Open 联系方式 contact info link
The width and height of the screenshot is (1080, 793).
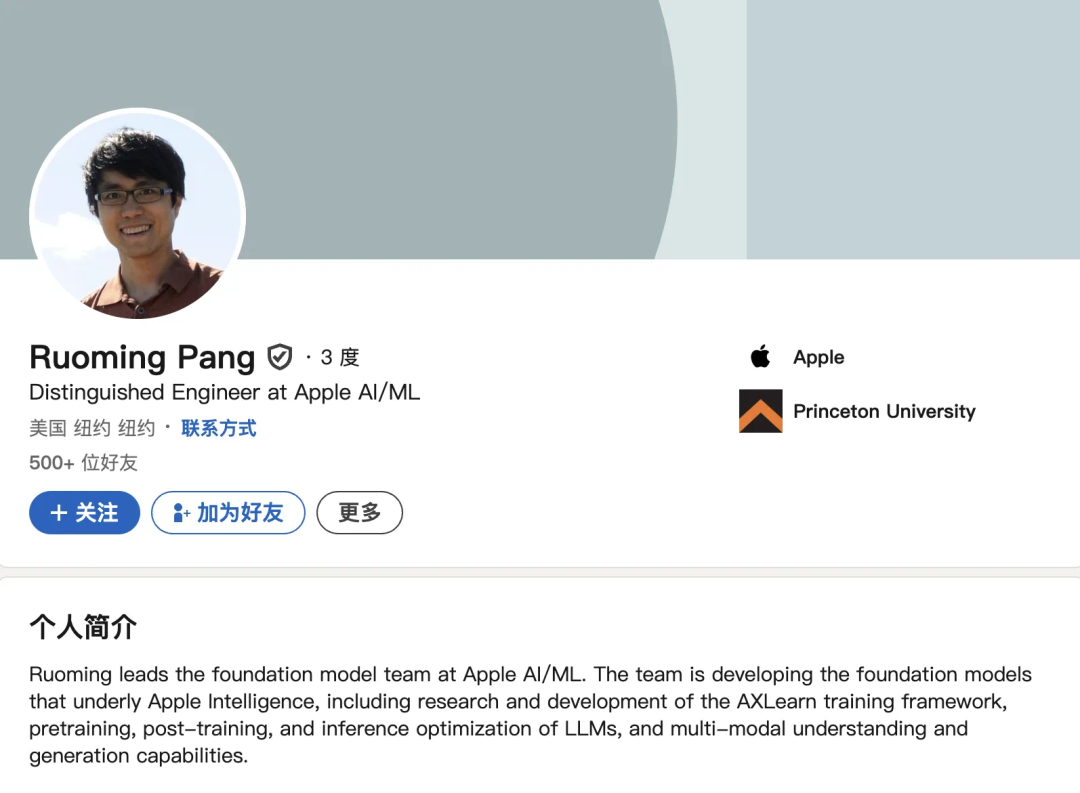click(218, 429)
